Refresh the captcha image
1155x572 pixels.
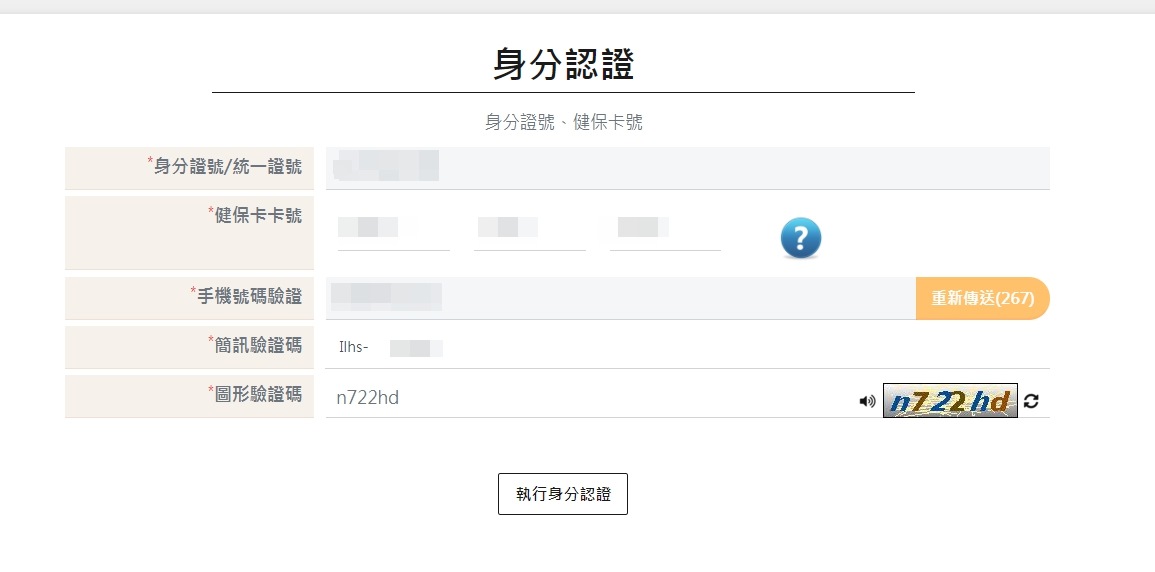pyautogui.click(x=1032, y=401)
